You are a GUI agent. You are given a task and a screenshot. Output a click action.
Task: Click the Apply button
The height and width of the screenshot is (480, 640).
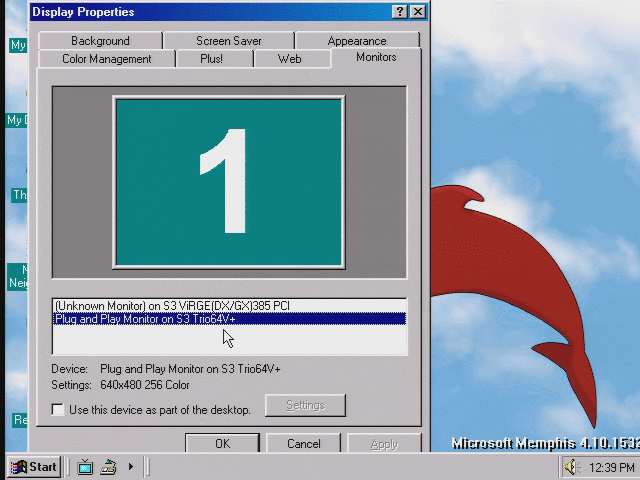(384, 443)
